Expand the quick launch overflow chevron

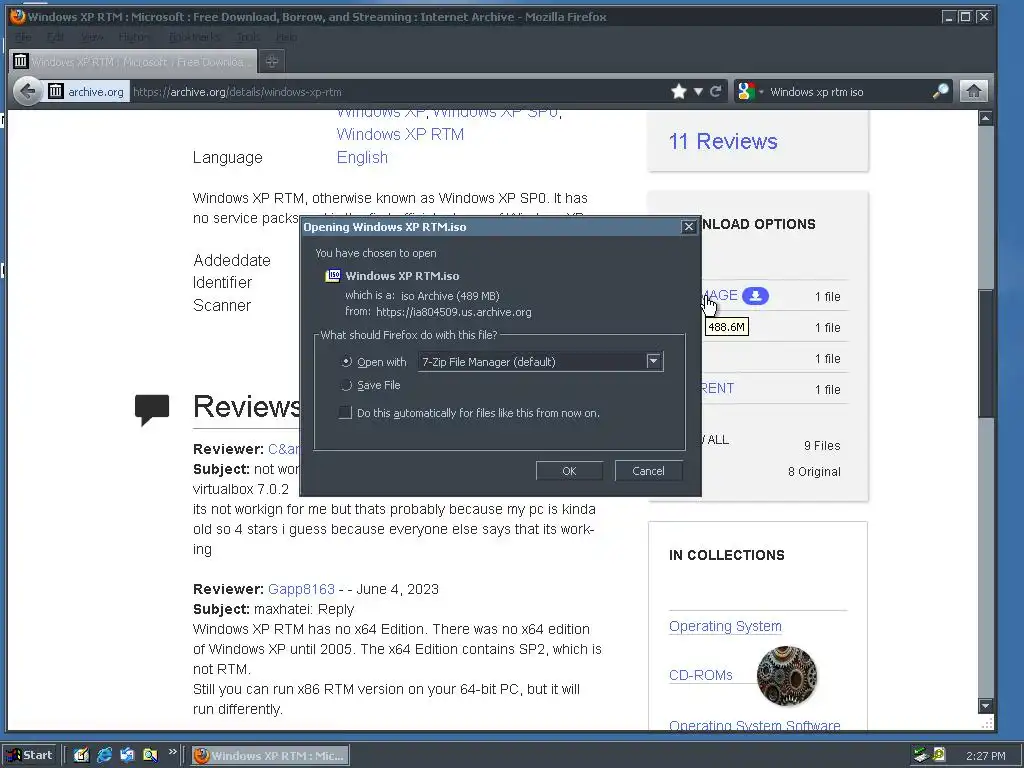[172, 752]
